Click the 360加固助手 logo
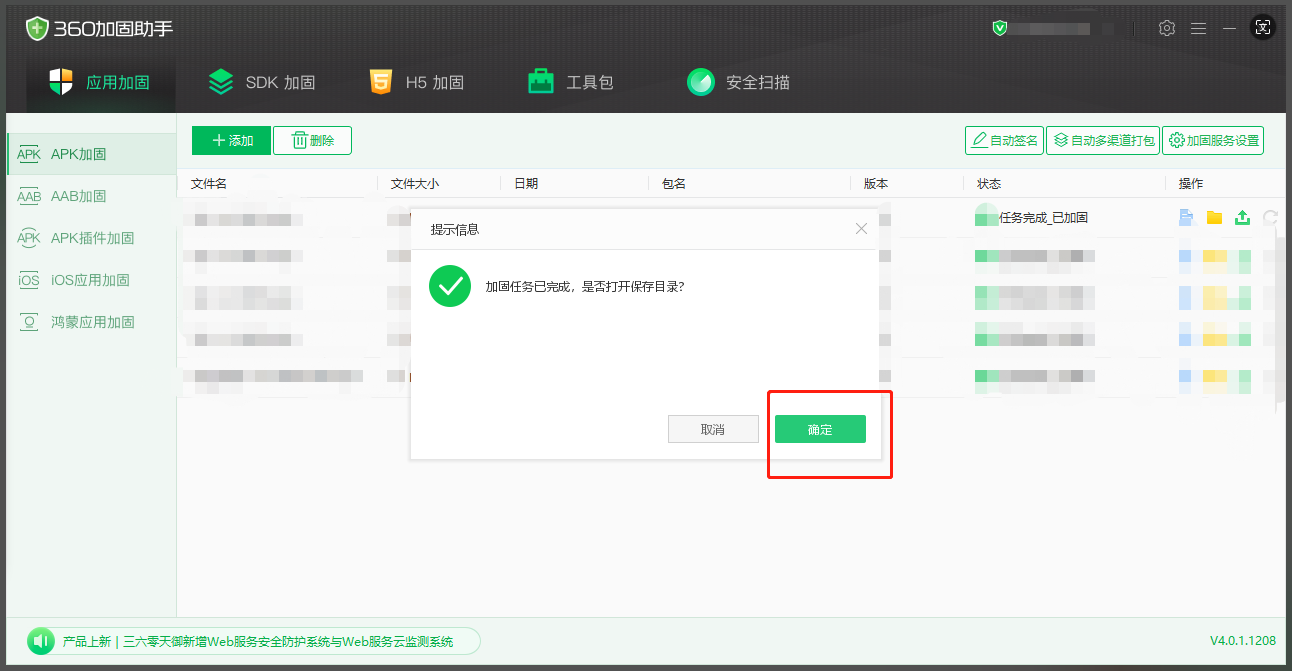This screenshot has width=1292, height=671. [100, 28]
